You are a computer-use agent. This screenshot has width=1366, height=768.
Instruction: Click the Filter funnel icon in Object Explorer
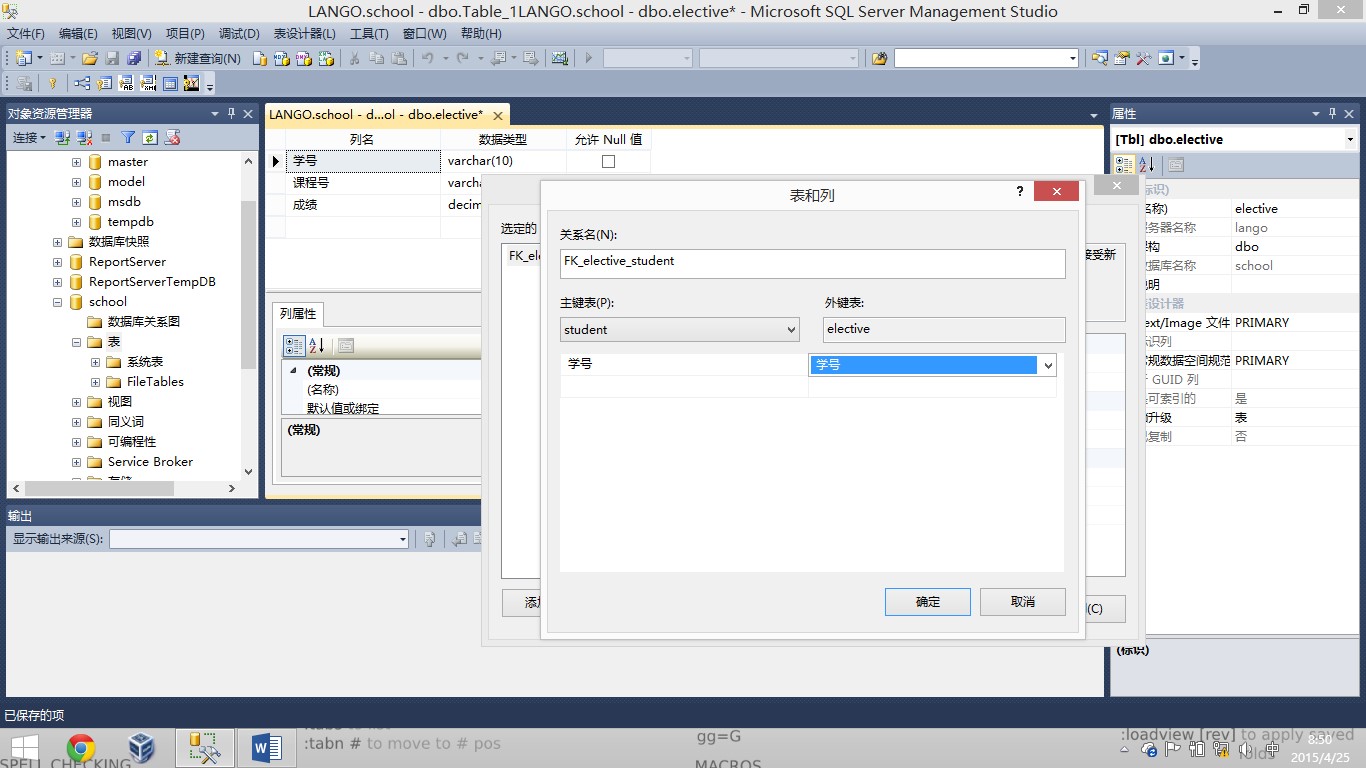coord(128,137)
